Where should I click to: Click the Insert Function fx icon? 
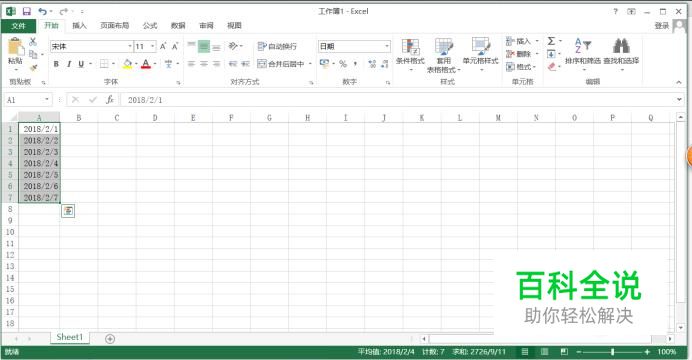click(x=109, y=100)
